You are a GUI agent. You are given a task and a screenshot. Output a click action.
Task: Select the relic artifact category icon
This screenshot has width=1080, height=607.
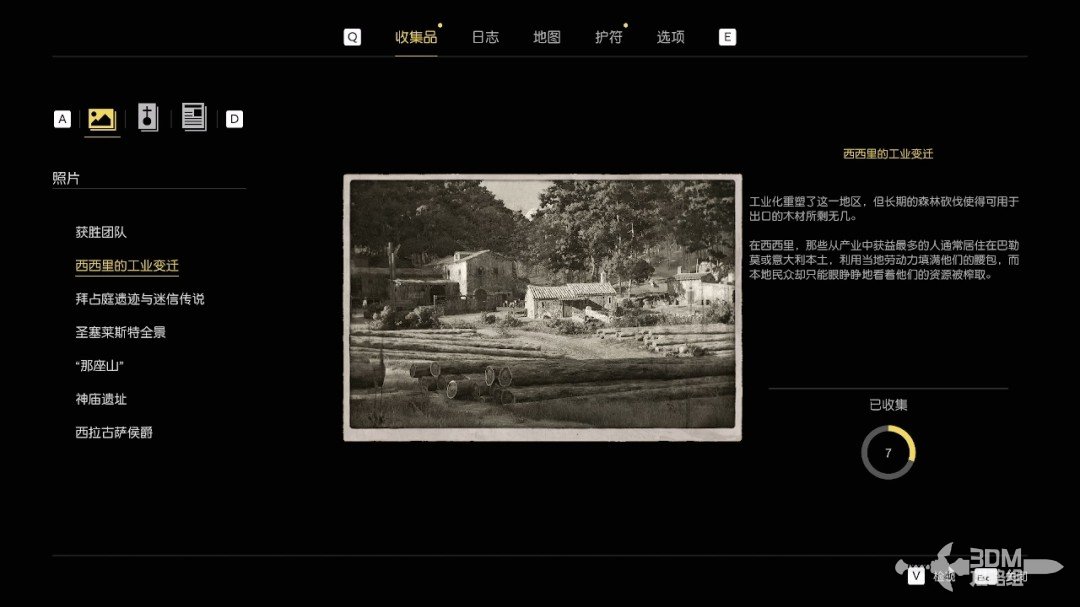147,117
